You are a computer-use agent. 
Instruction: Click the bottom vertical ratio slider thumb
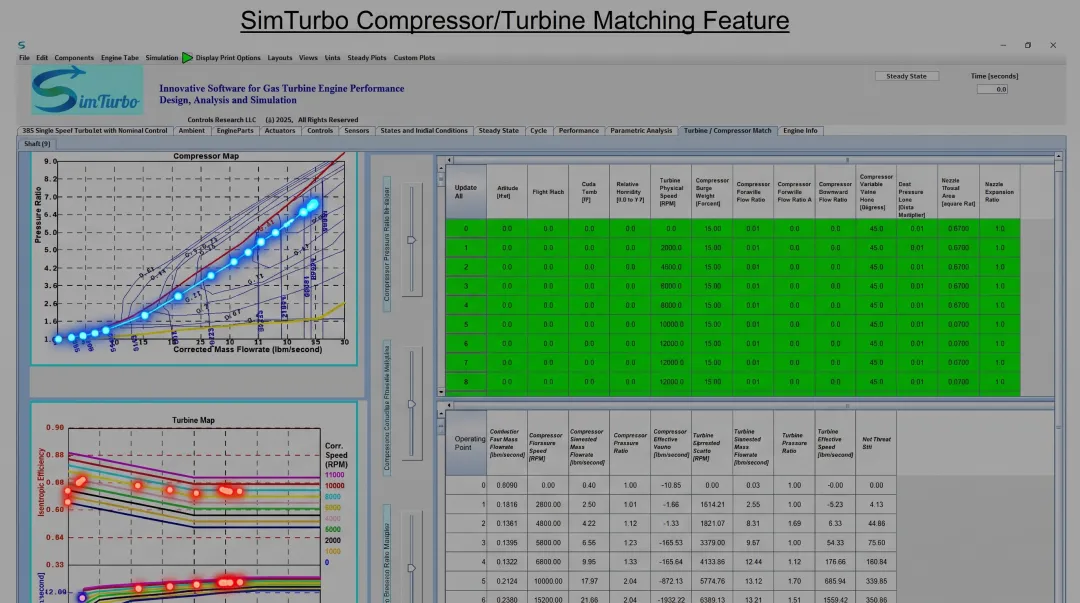(x=411, y=568)
